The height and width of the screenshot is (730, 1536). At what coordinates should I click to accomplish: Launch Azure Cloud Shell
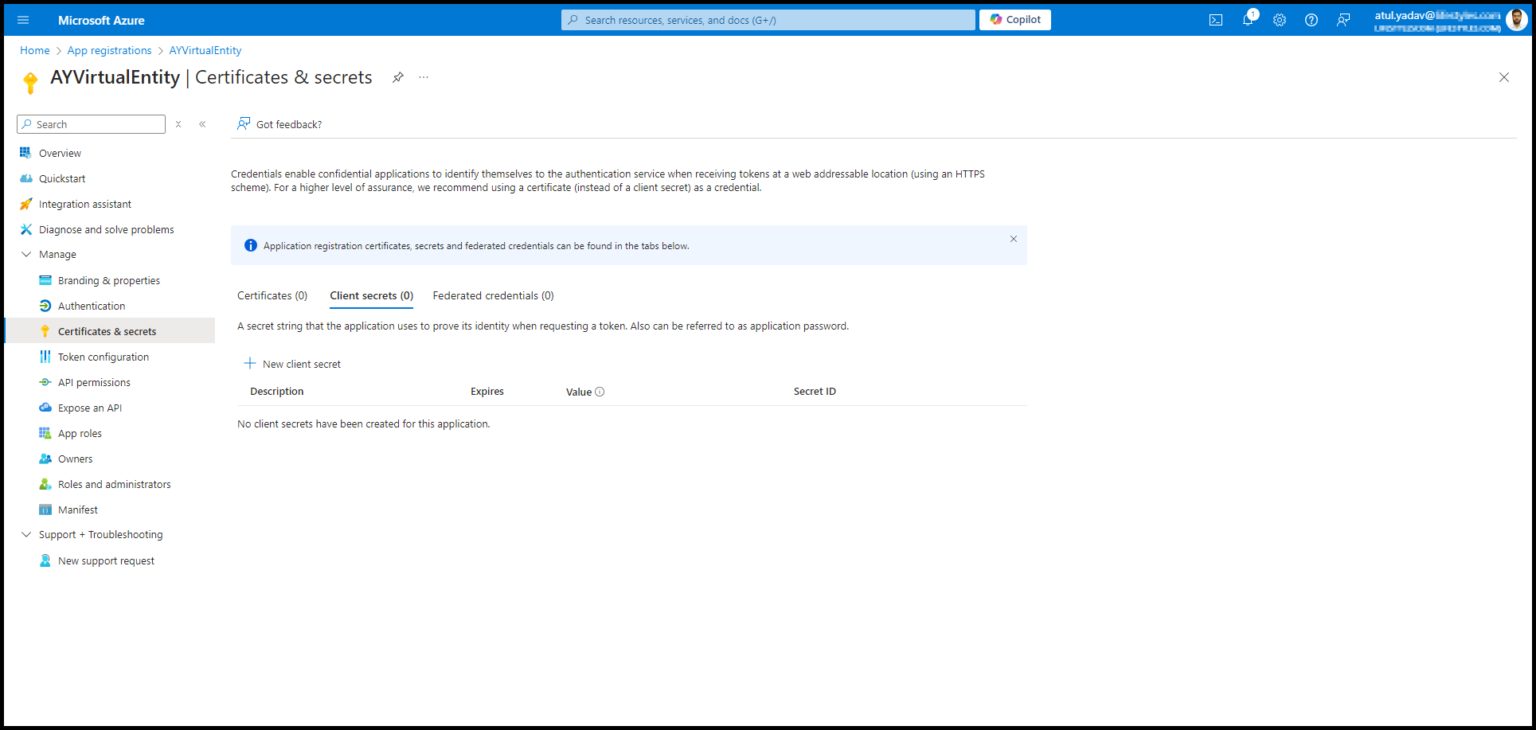coord(1215,19)
